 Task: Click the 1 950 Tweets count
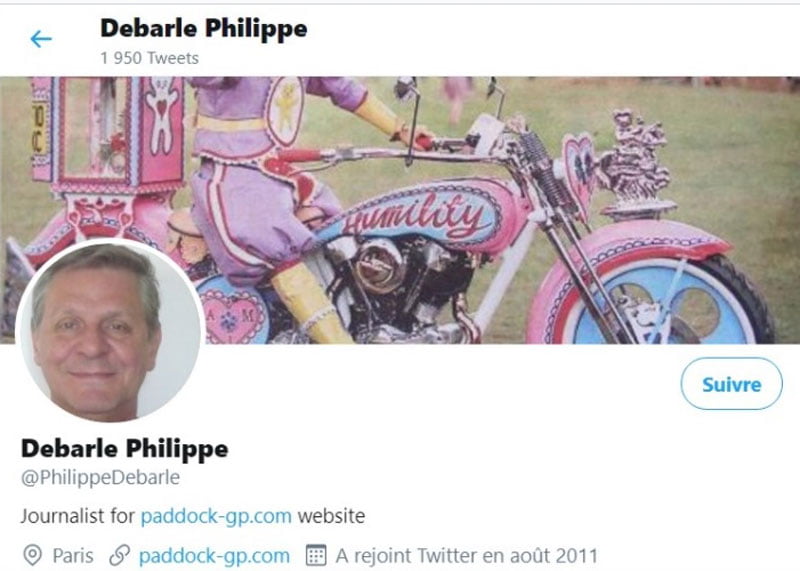coord(149,58)
